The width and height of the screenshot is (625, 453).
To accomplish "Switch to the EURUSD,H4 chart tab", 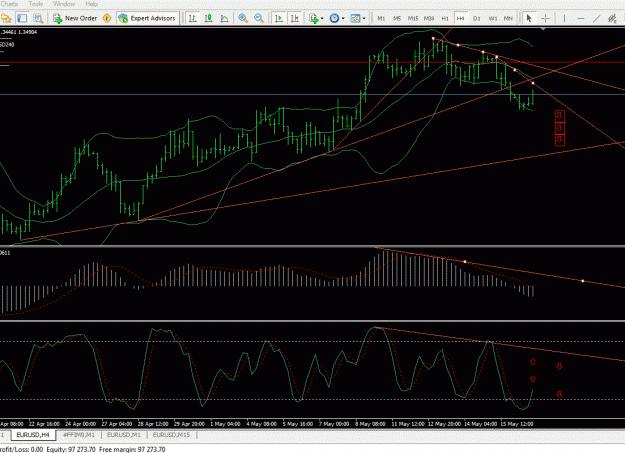I will click(x=33, y=435).
